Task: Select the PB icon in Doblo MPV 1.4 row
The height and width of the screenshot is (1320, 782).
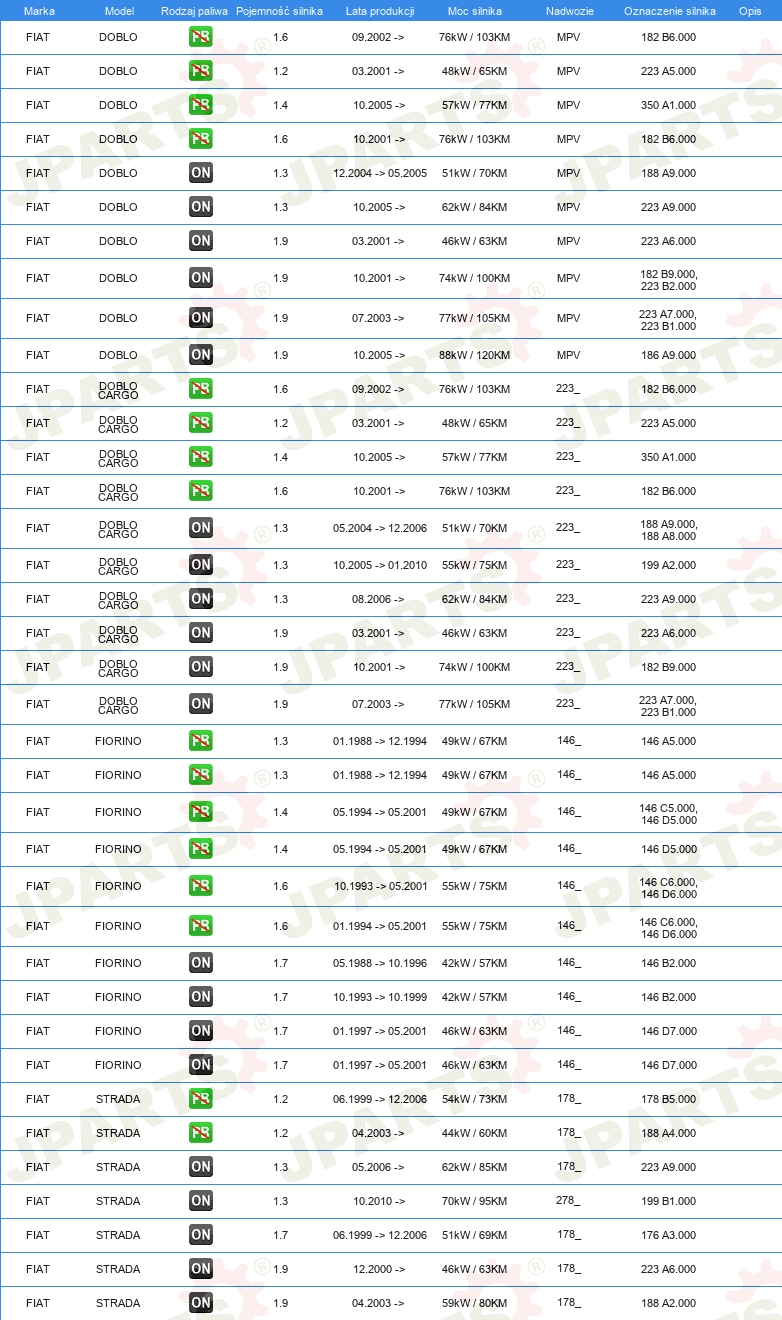Action: click(x=201, y=105)
